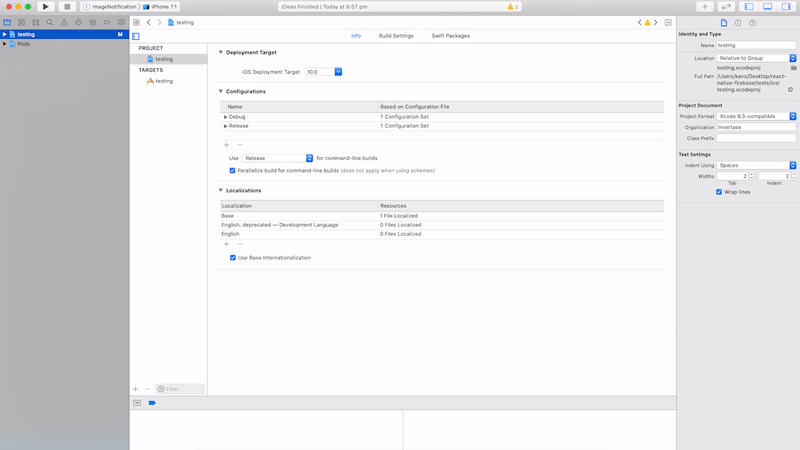800x450 pixels.
Task: Toggle Parallelize build for command-line builds
Action: [x=233, y=170]
